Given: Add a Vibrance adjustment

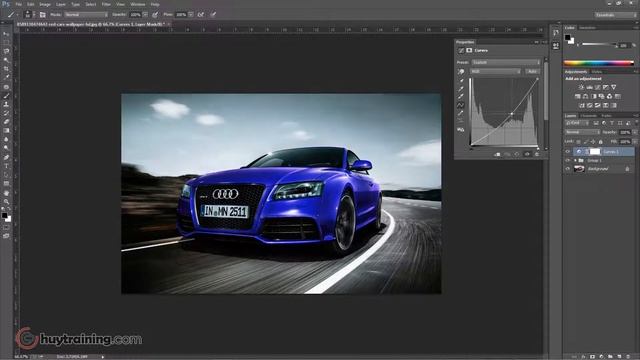Looking at the screenshot, I should pyautogui.click(x=613, y=87).
